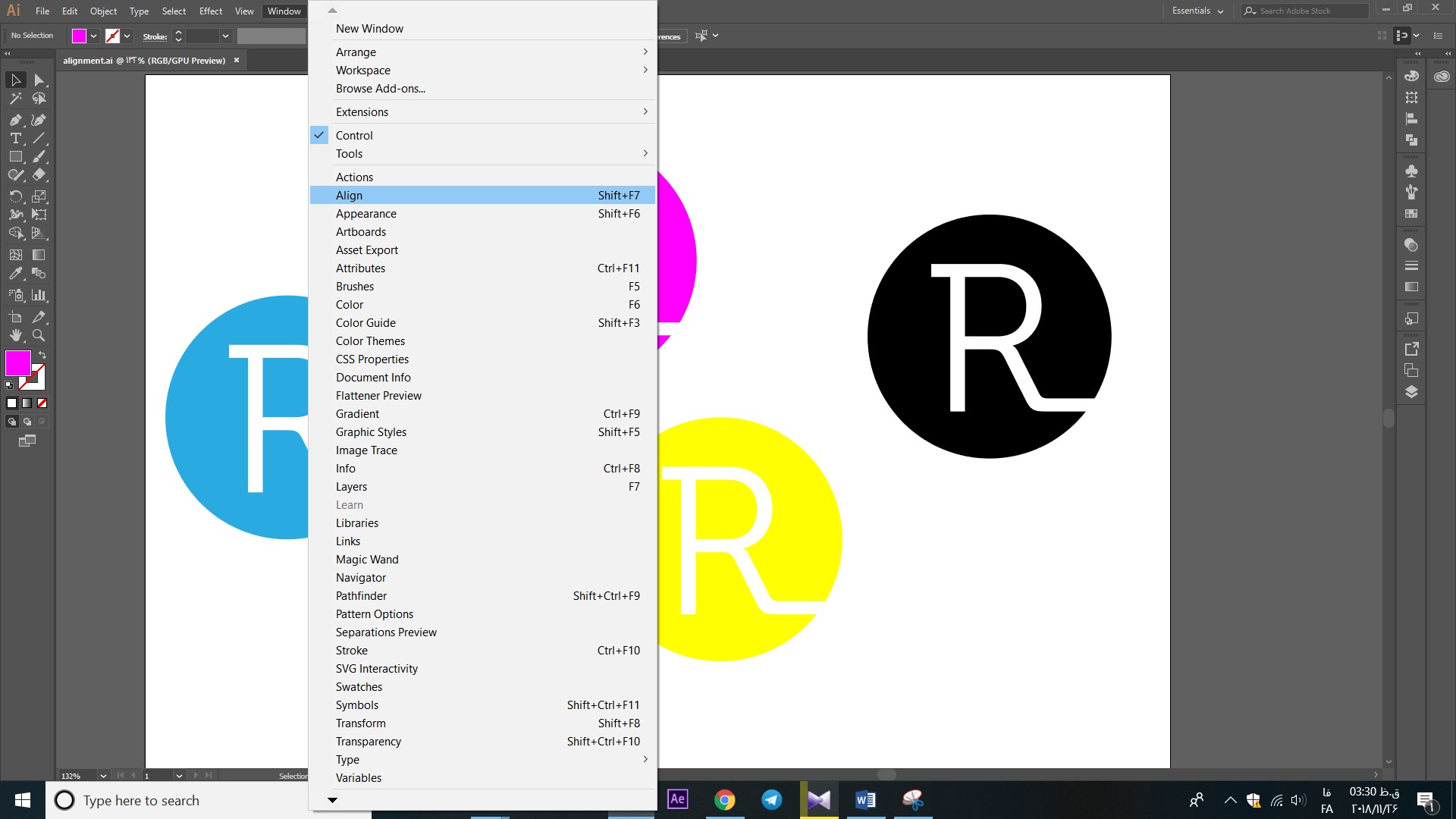Select the Magic Wand tool
The height and width of the screenshot is (819, 1456).
(x=16, y=99)
